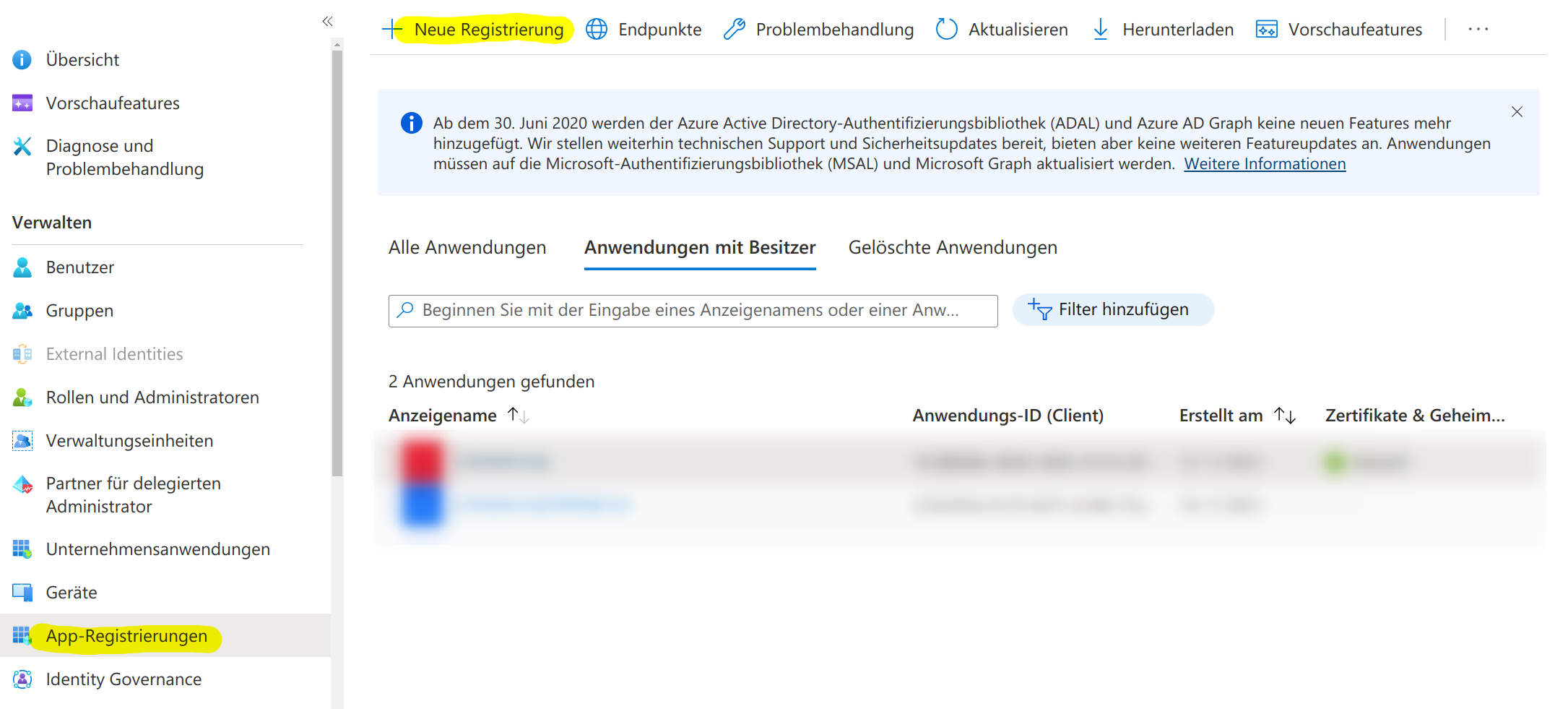
Task: Open the Geräte section
Action: point(72,592)
